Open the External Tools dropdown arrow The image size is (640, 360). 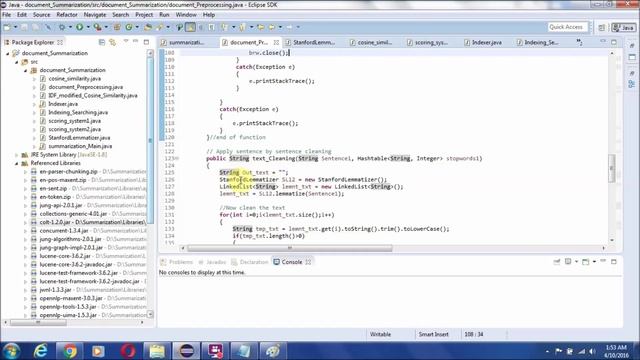pos(106,27)
